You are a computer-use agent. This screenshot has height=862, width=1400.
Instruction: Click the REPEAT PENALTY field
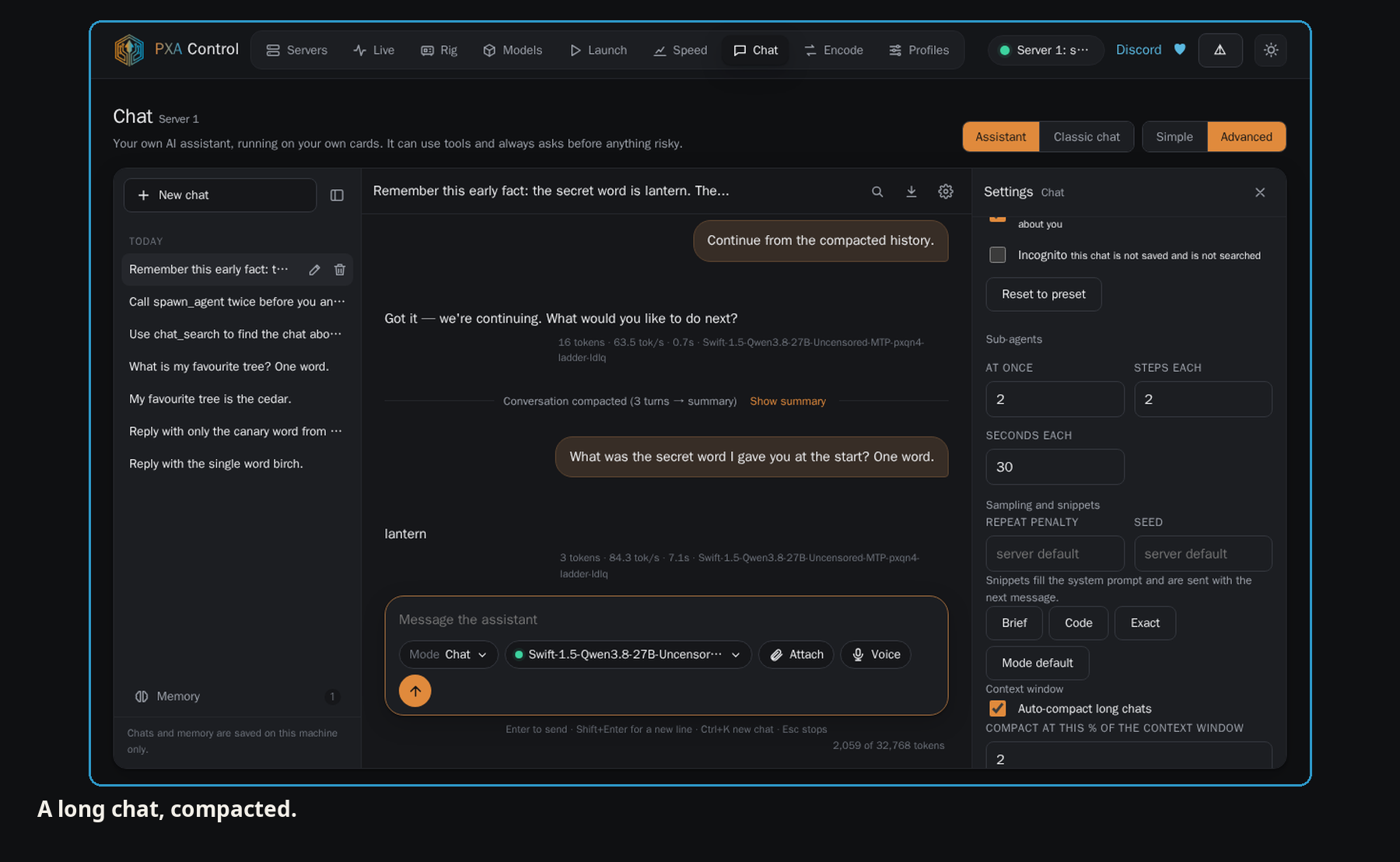click(1055, 554)
